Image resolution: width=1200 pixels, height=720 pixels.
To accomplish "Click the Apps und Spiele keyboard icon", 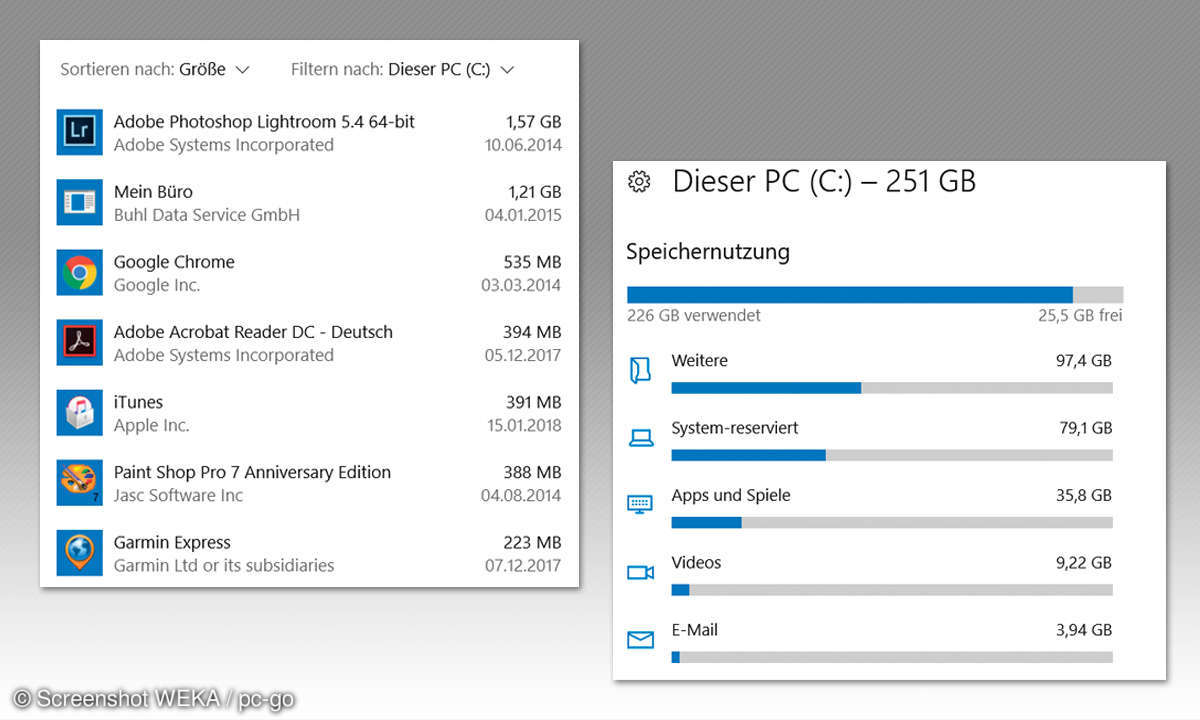I will 640,504.
